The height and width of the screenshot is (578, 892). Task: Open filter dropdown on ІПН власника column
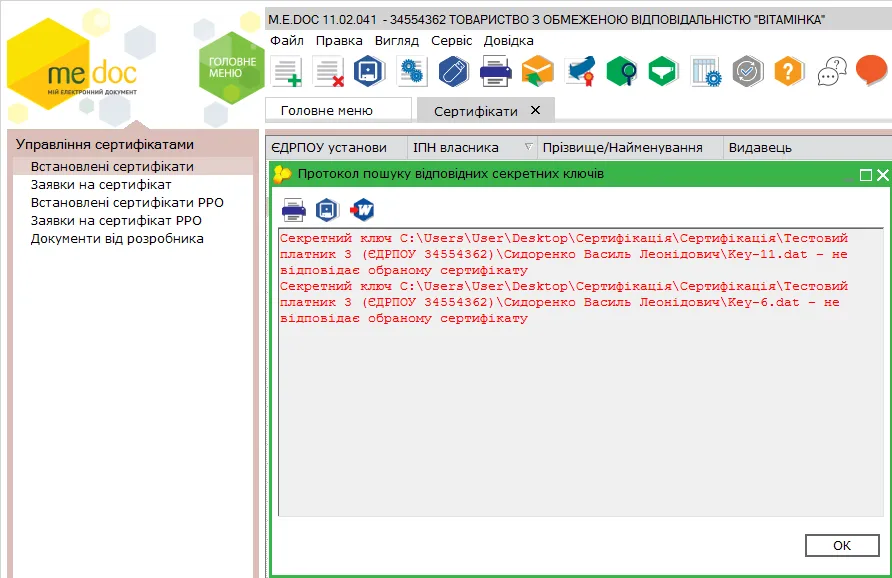(x=528, y=147)
